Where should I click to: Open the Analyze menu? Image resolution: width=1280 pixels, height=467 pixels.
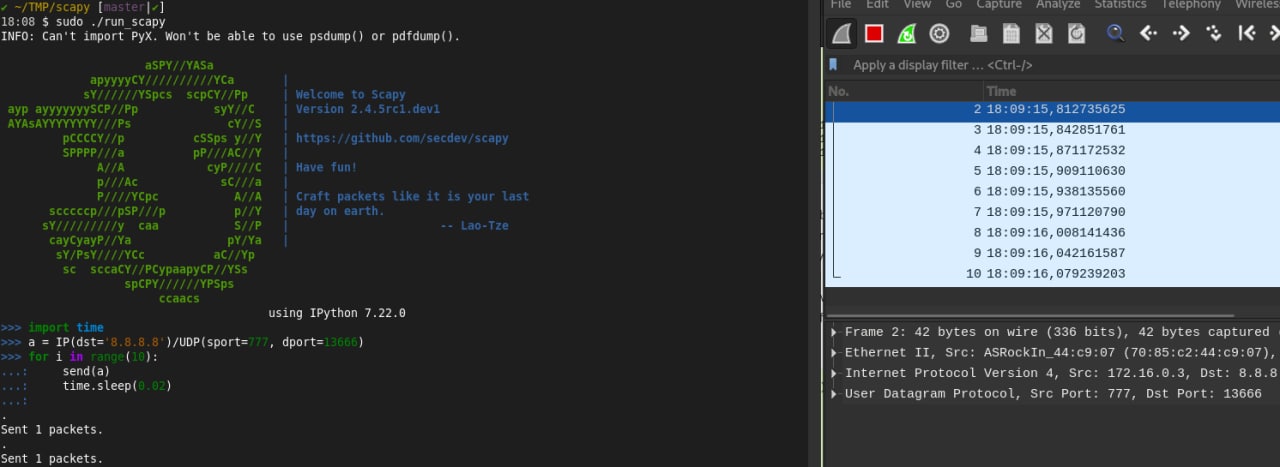(x=1058, y=5)
